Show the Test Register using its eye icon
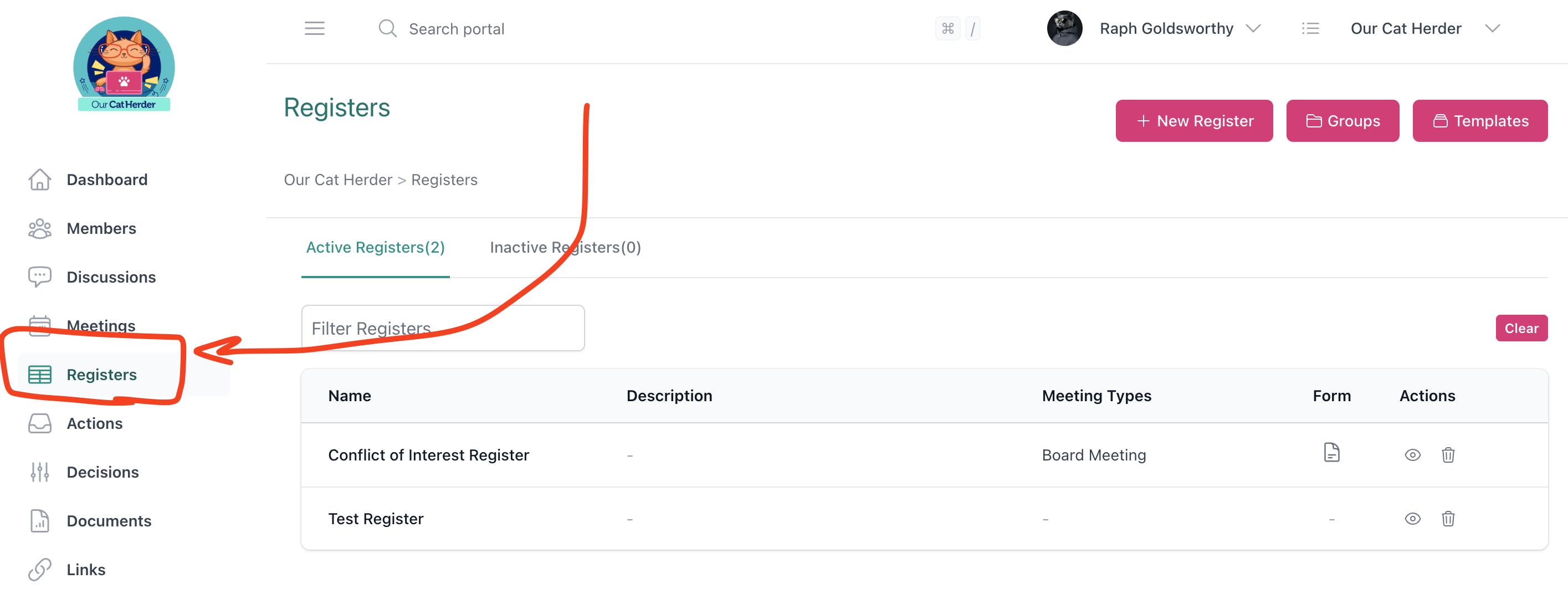Image resolution: width=1568 pixels, height=594 pixels. click(1413, 519)
